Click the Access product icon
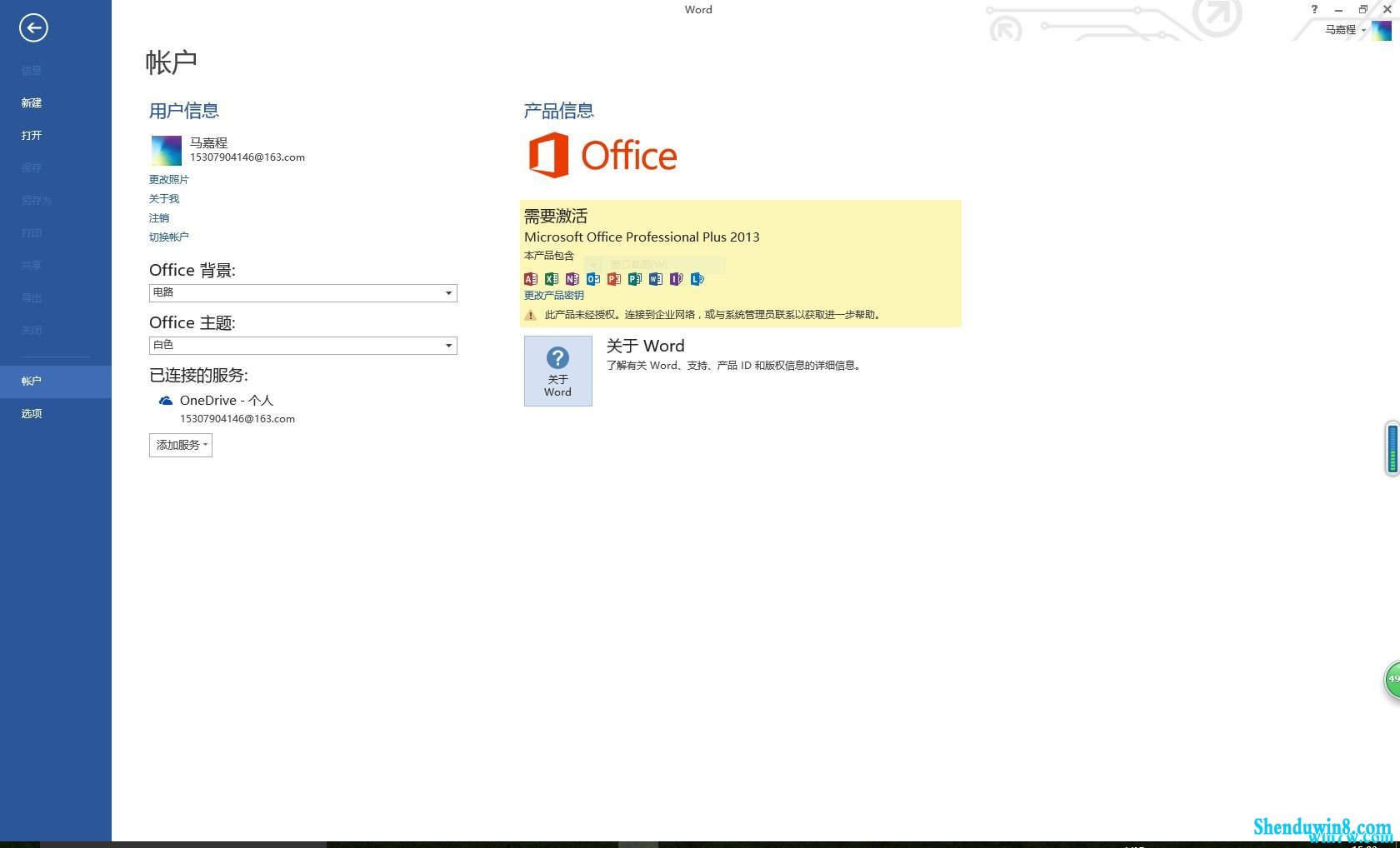This screenshot has width=1400, height=848. (x=531, y=279)
